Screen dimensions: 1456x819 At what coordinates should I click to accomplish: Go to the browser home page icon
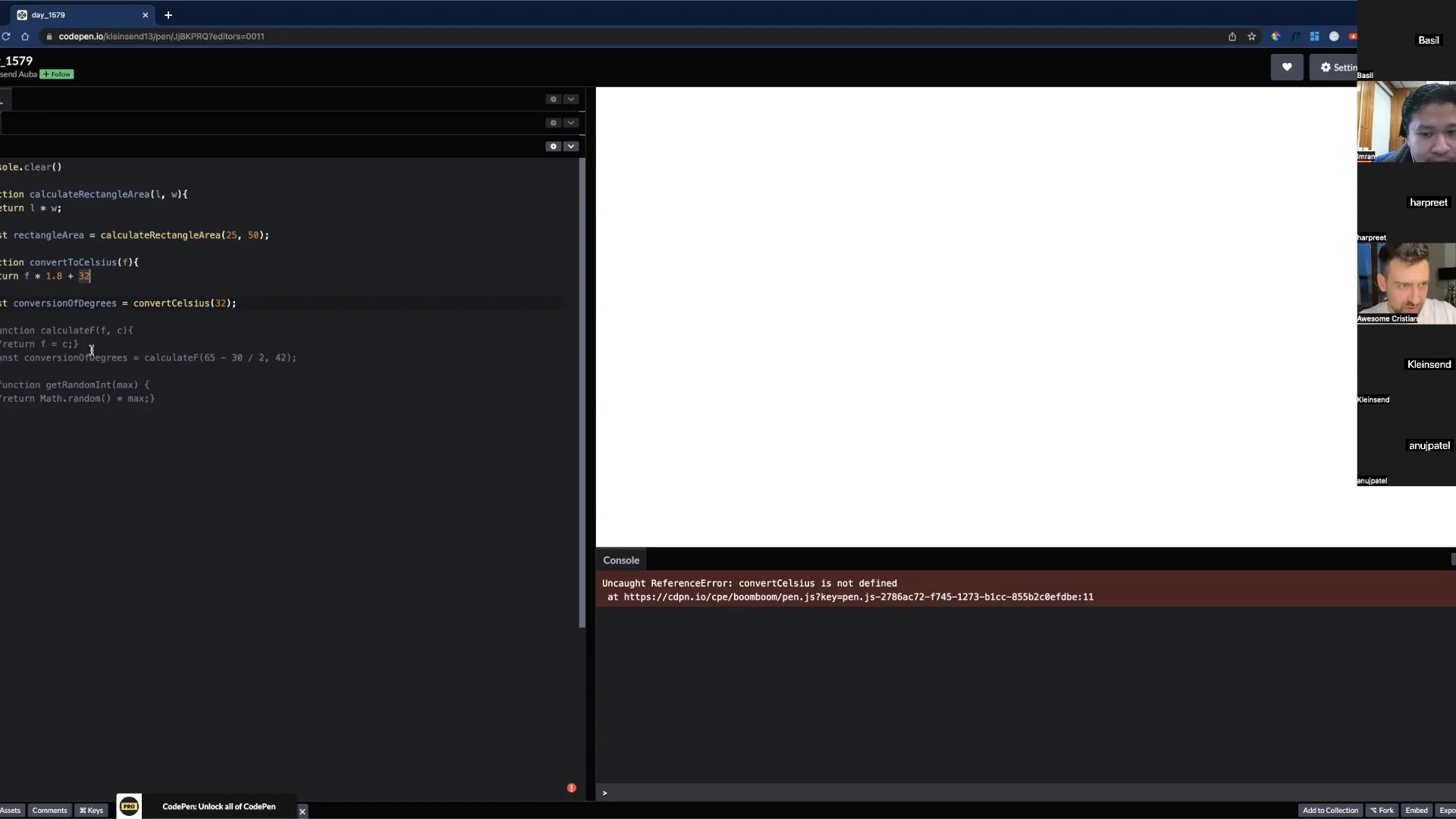pos(25,36)
